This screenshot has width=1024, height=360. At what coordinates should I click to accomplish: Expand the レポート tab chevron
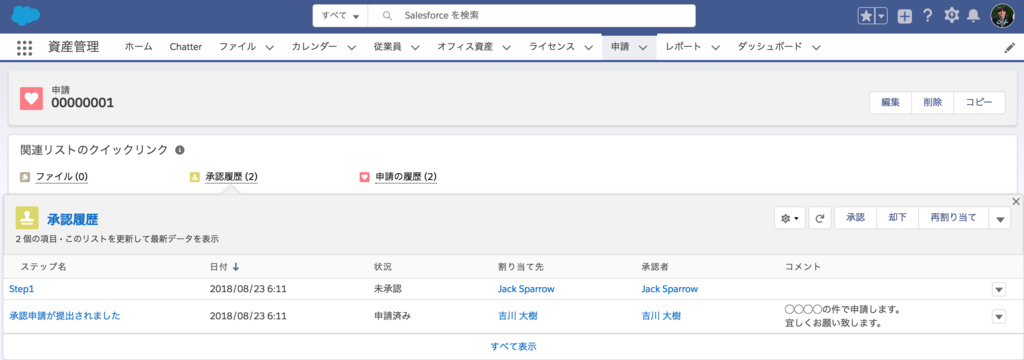click(715, 48)
